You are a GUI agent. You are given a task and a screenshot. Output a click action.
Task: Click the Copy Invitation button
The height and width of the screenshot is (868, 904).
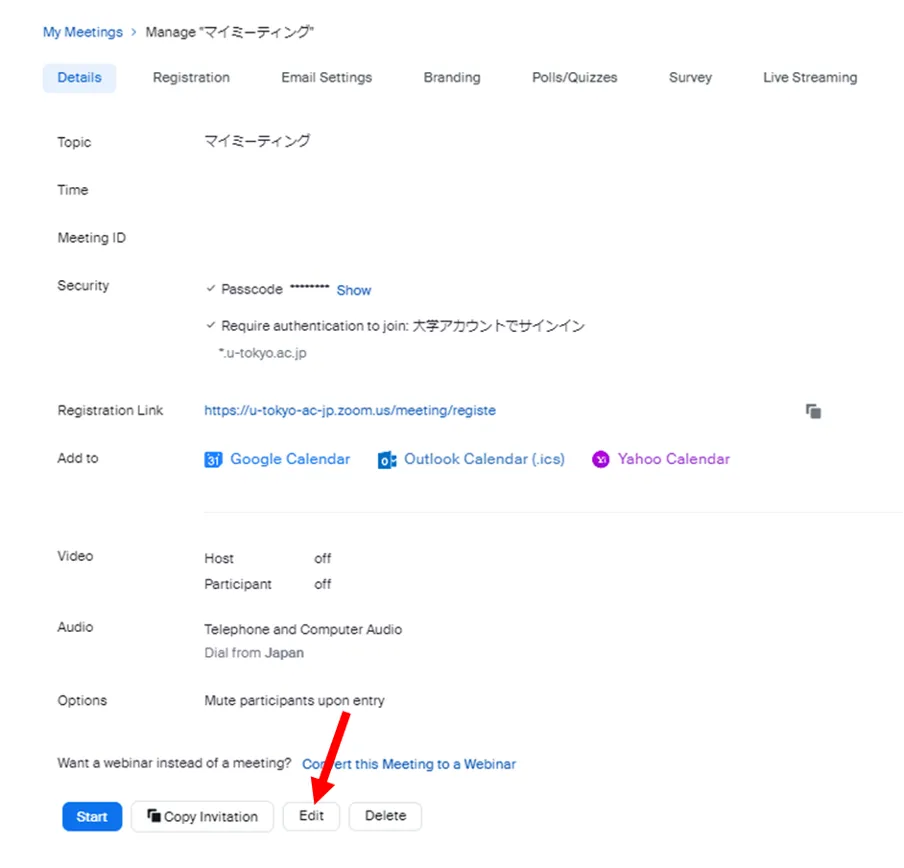(x=202, y=816)
